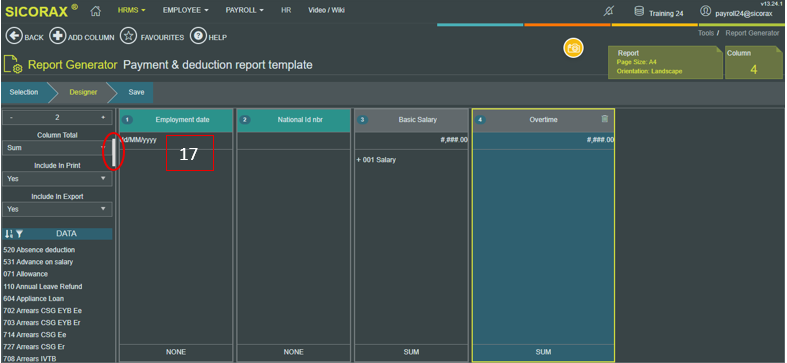Click SUM total under Basic Salary
Viewport: 787px width, 363px height.
click(x=411, y=352)
